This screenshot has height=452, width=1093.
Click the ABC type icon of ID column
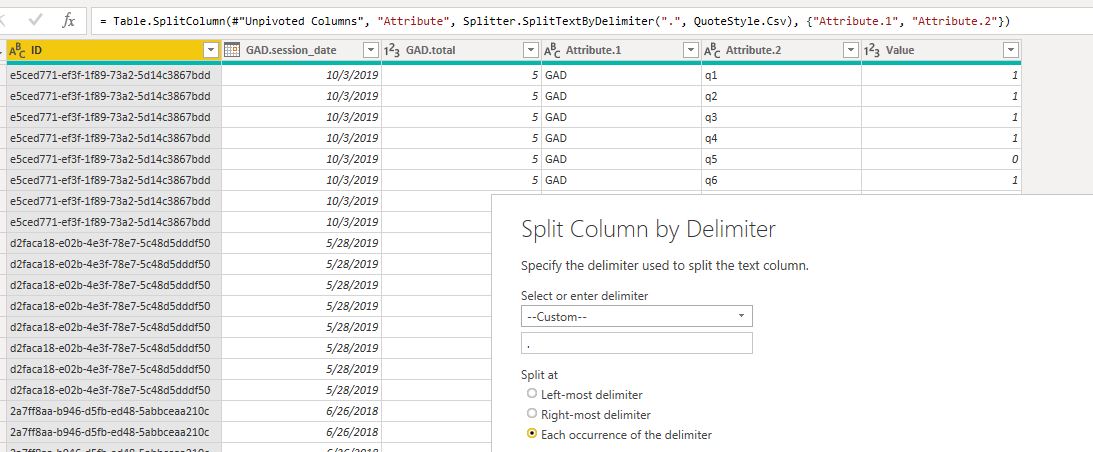click(x=17, y=50)
